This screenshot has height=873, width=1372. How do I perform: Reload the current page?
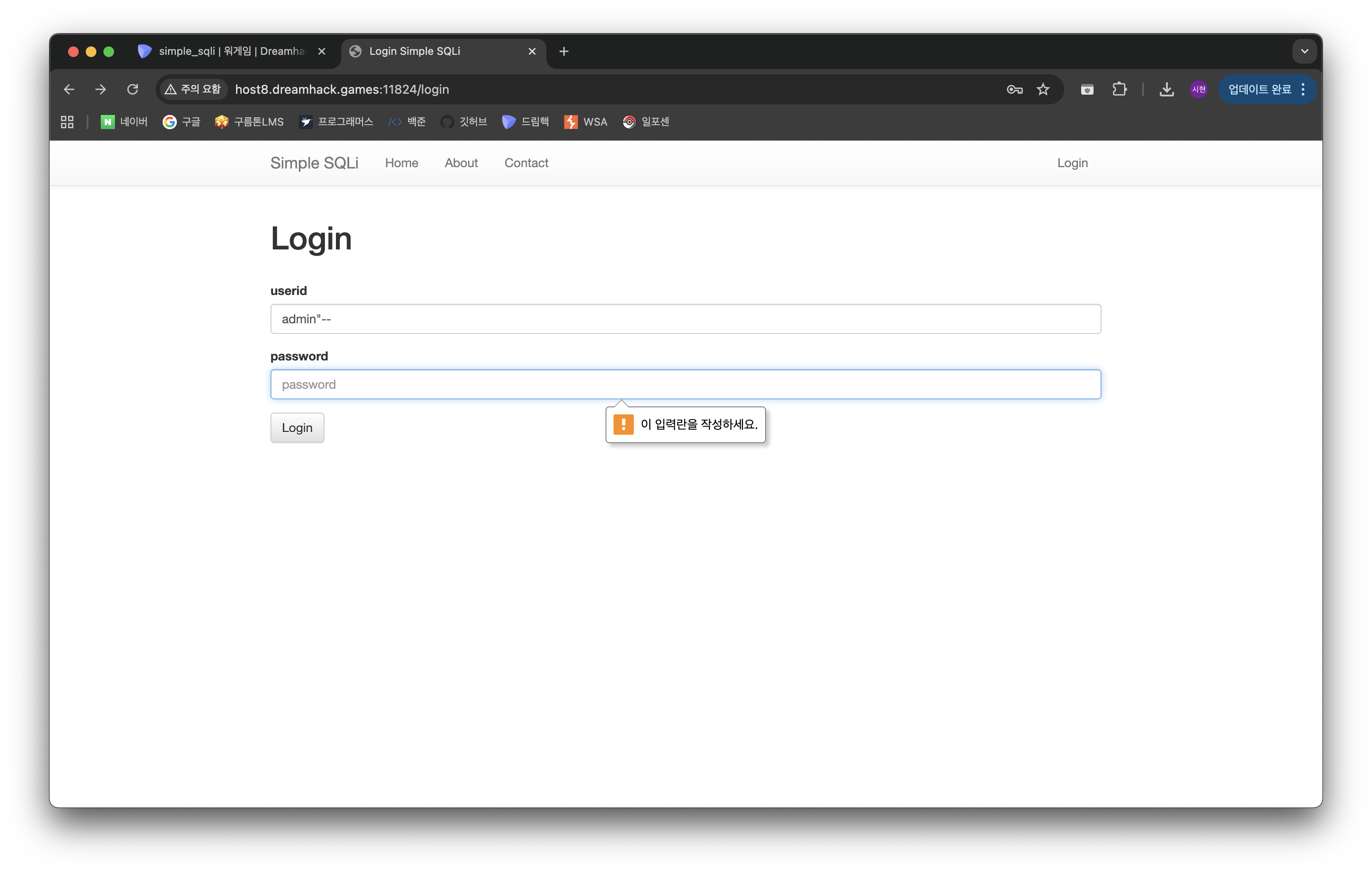coord(133,89)
